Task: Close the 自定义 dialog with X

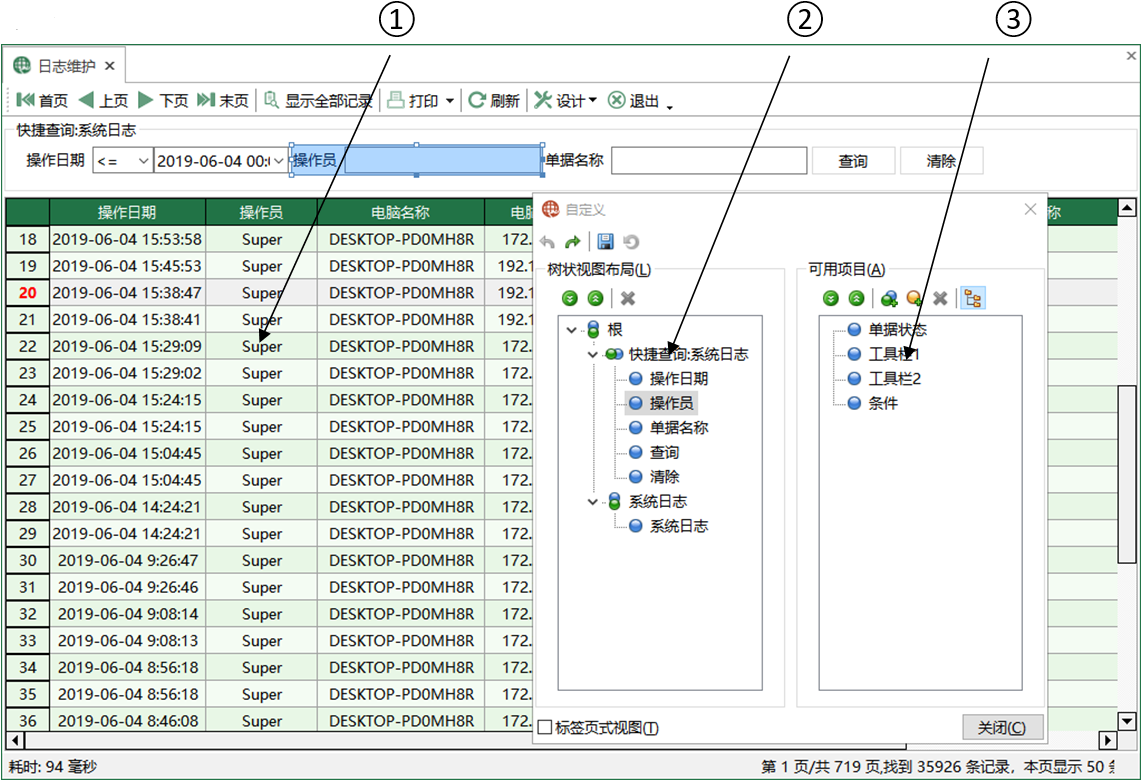Action: [1030, 210]
